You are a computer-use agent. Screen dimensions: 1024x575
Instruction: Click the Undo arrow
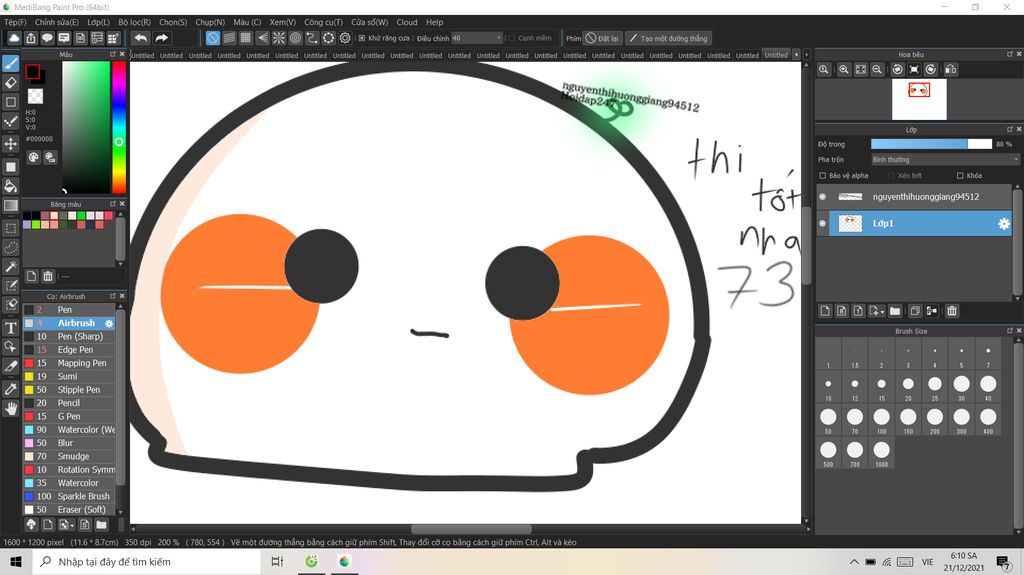140,38
